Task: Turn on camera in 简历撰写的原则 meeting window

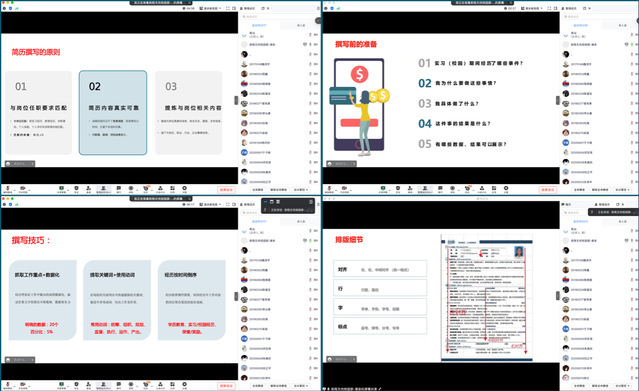Action: 22,189
